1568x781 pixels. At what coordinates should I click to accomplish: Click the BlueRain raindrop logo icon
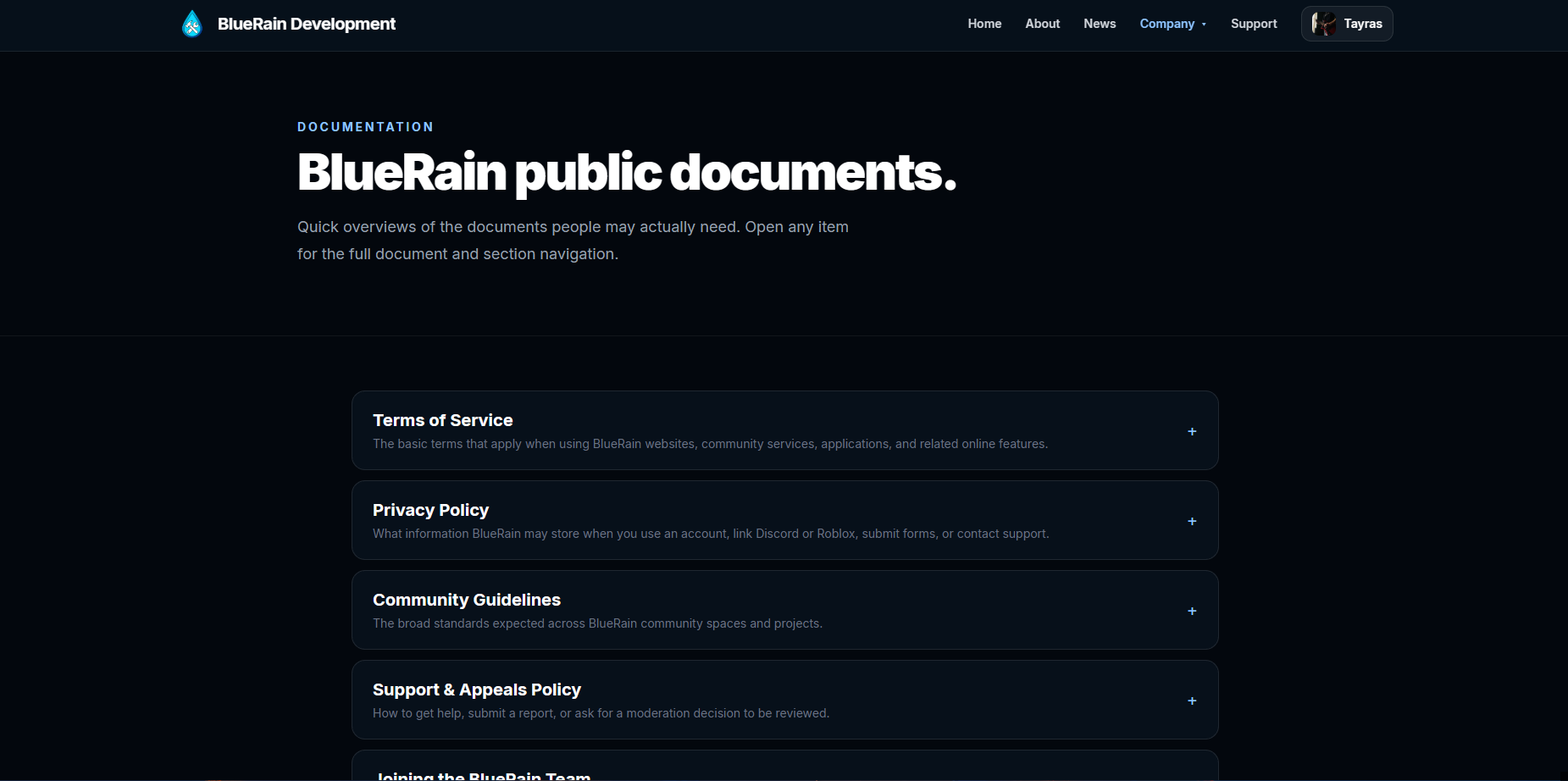[x=192, y=24]
